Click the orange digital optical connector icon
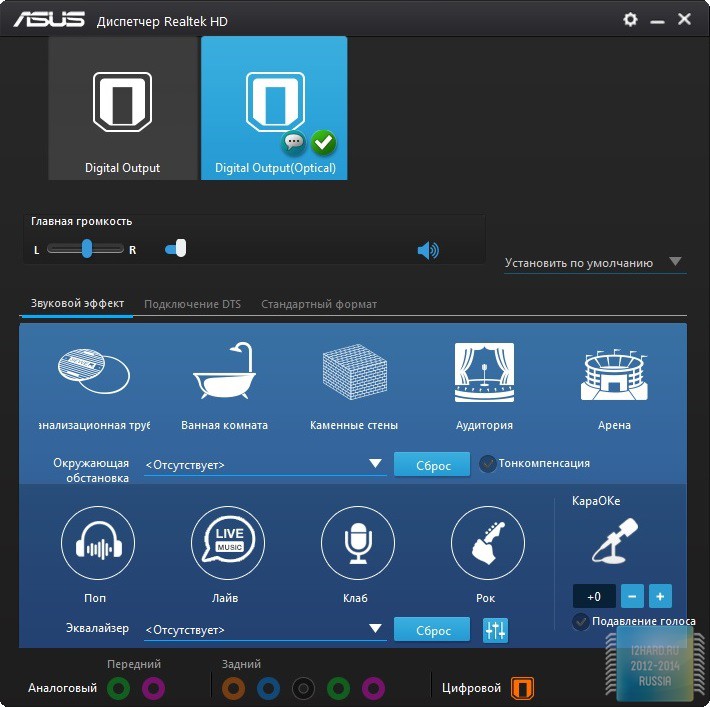 (x=522, y=688)
